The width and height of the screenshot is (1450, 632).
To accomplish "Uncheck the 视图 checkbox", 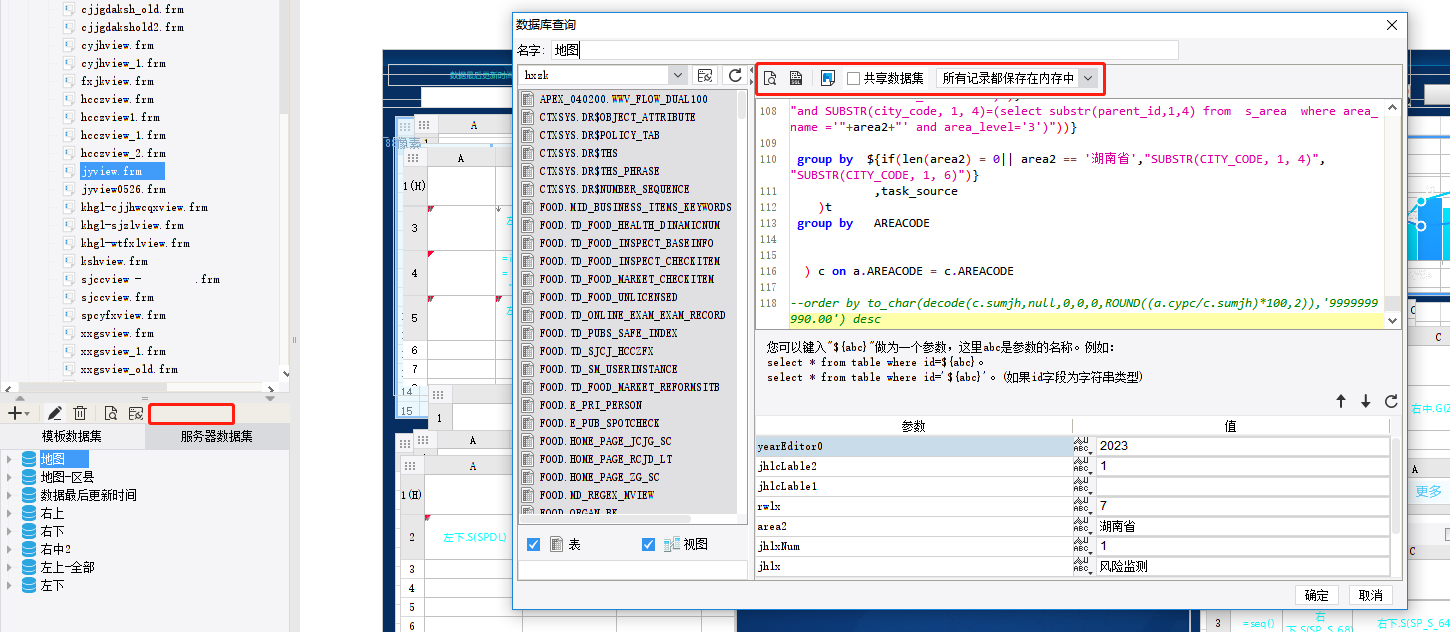I will pyautogui.click(x=648, y=544).
